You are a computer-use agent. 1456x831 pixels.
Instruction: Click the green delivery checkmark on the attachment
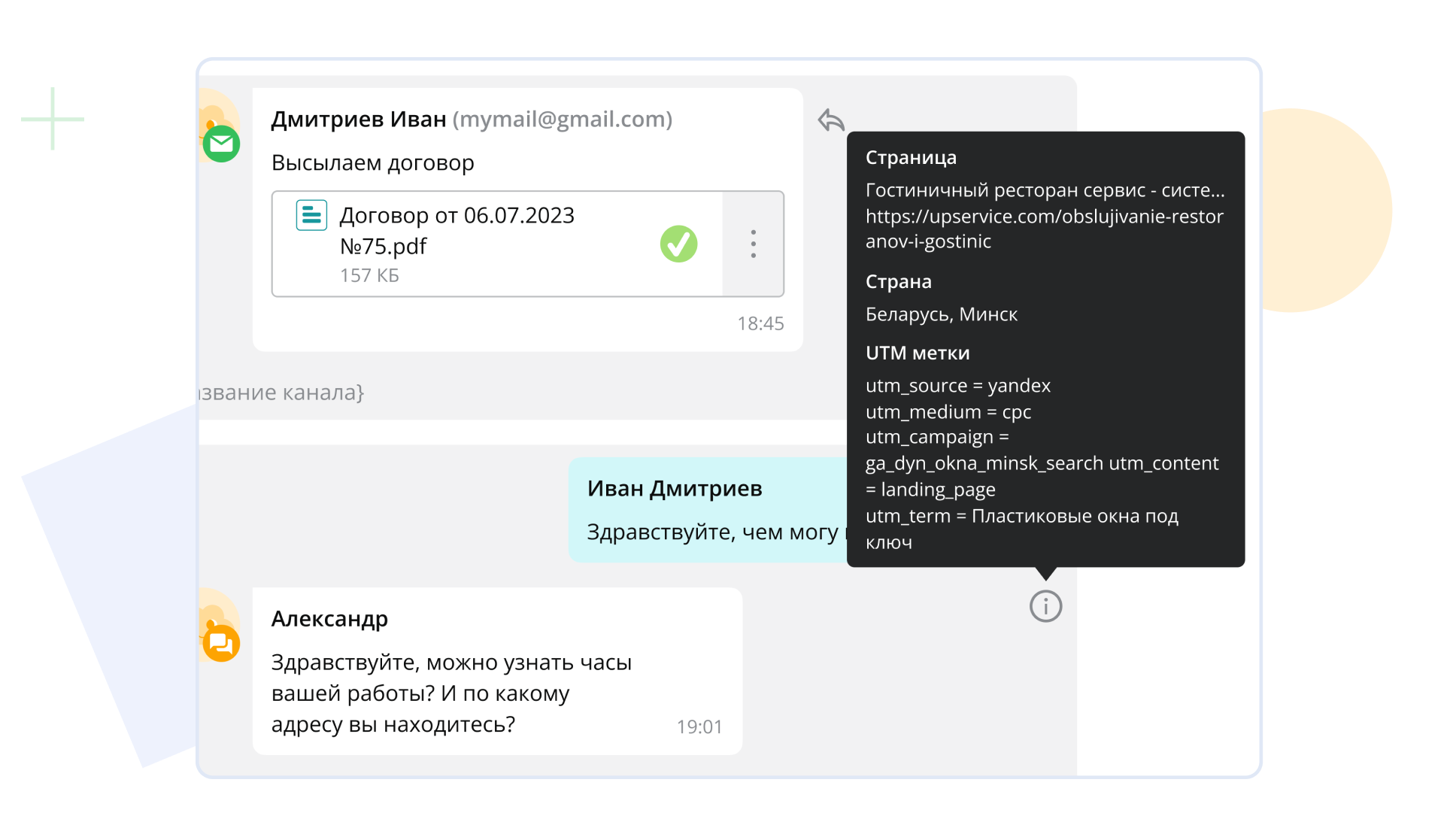pyautogui.click(x=678, y=243)
